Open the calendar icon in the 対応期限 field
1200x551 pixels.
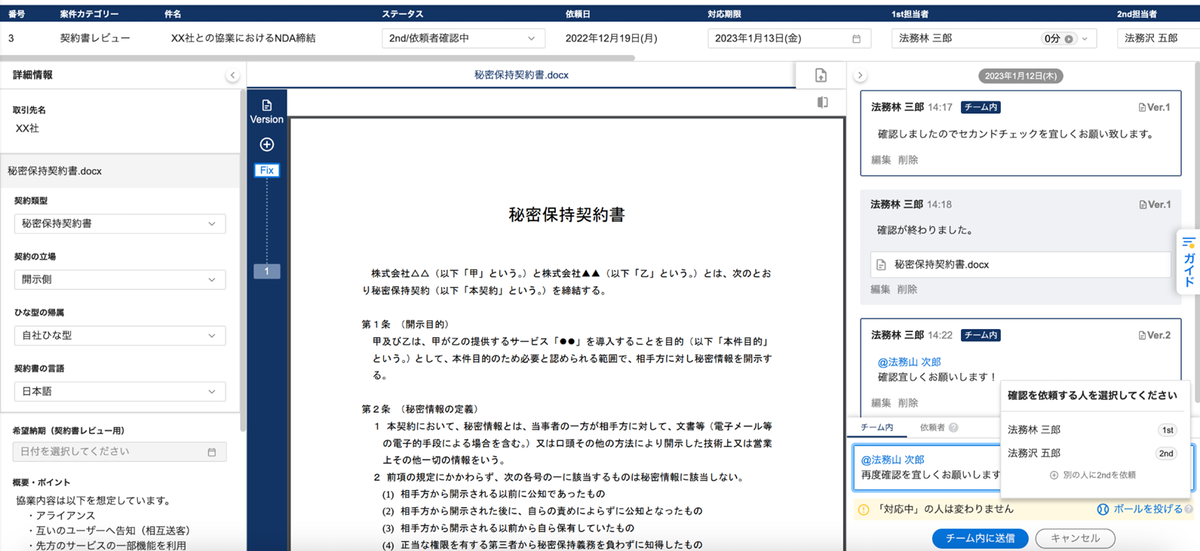855,39
